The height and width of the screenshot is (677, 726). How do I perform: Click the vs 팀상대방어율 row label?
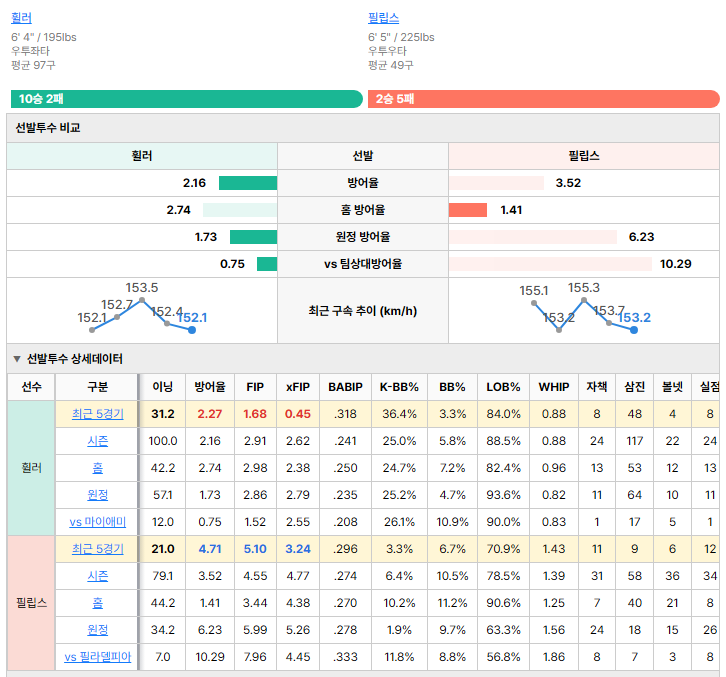tap(363, 264)
